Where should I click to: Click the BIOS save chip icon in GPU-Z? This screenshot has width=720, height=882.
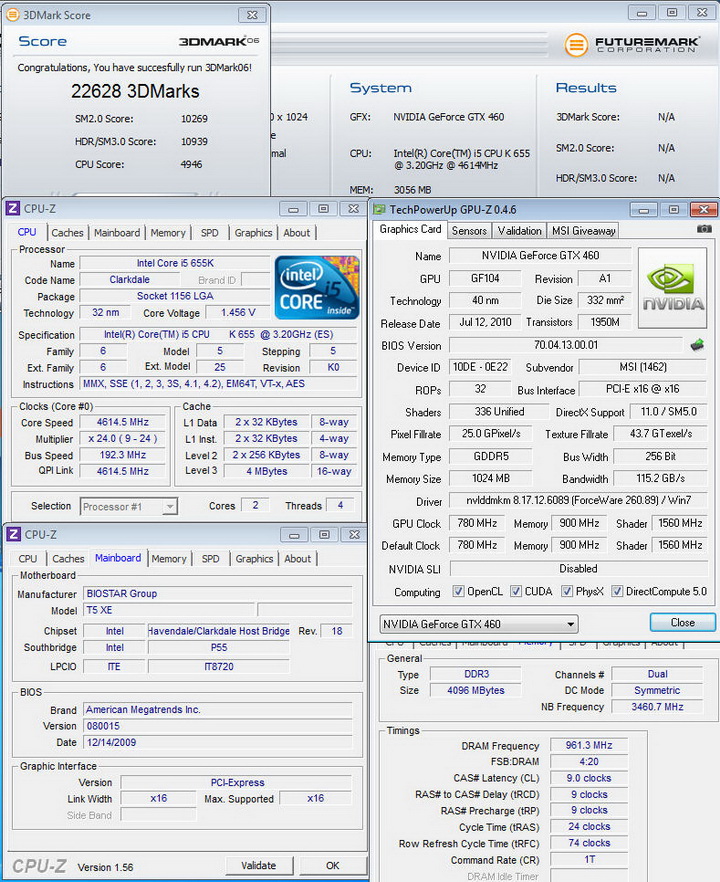tap(698, 345)
